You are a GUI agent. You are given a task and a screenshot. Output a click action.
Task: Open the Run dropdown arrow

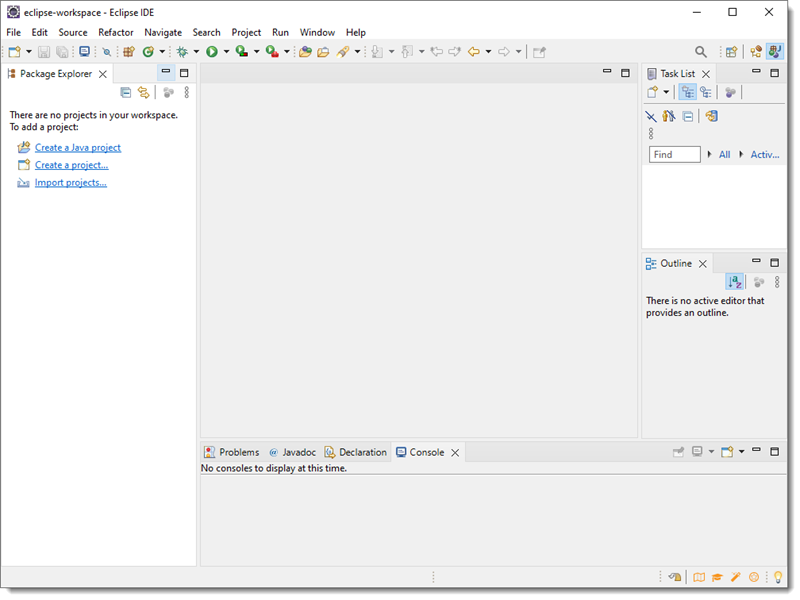click(226, 52)
